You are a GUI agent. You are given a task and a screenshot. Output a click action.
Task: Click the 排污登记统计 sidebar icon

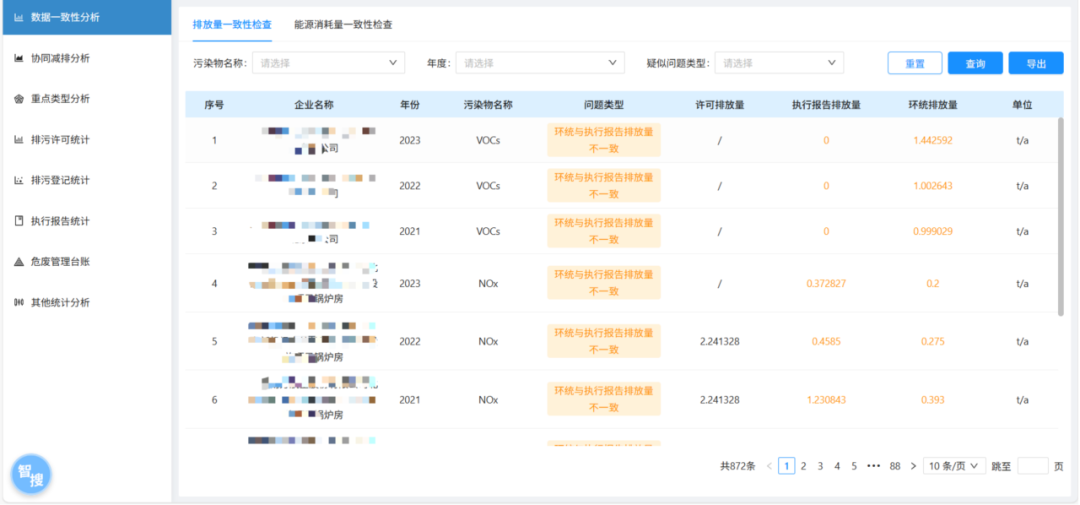18,180
